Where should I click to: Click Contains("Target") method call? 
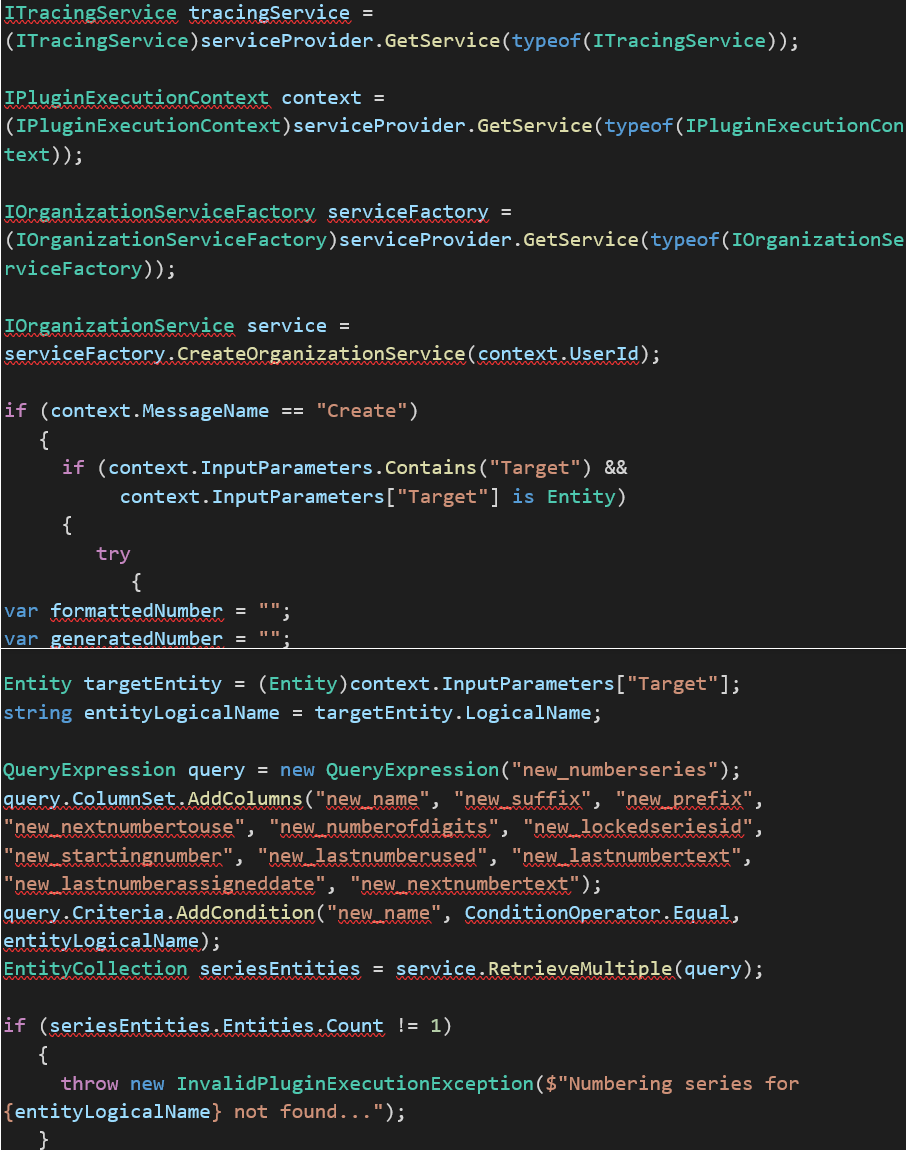click(488, 468)
